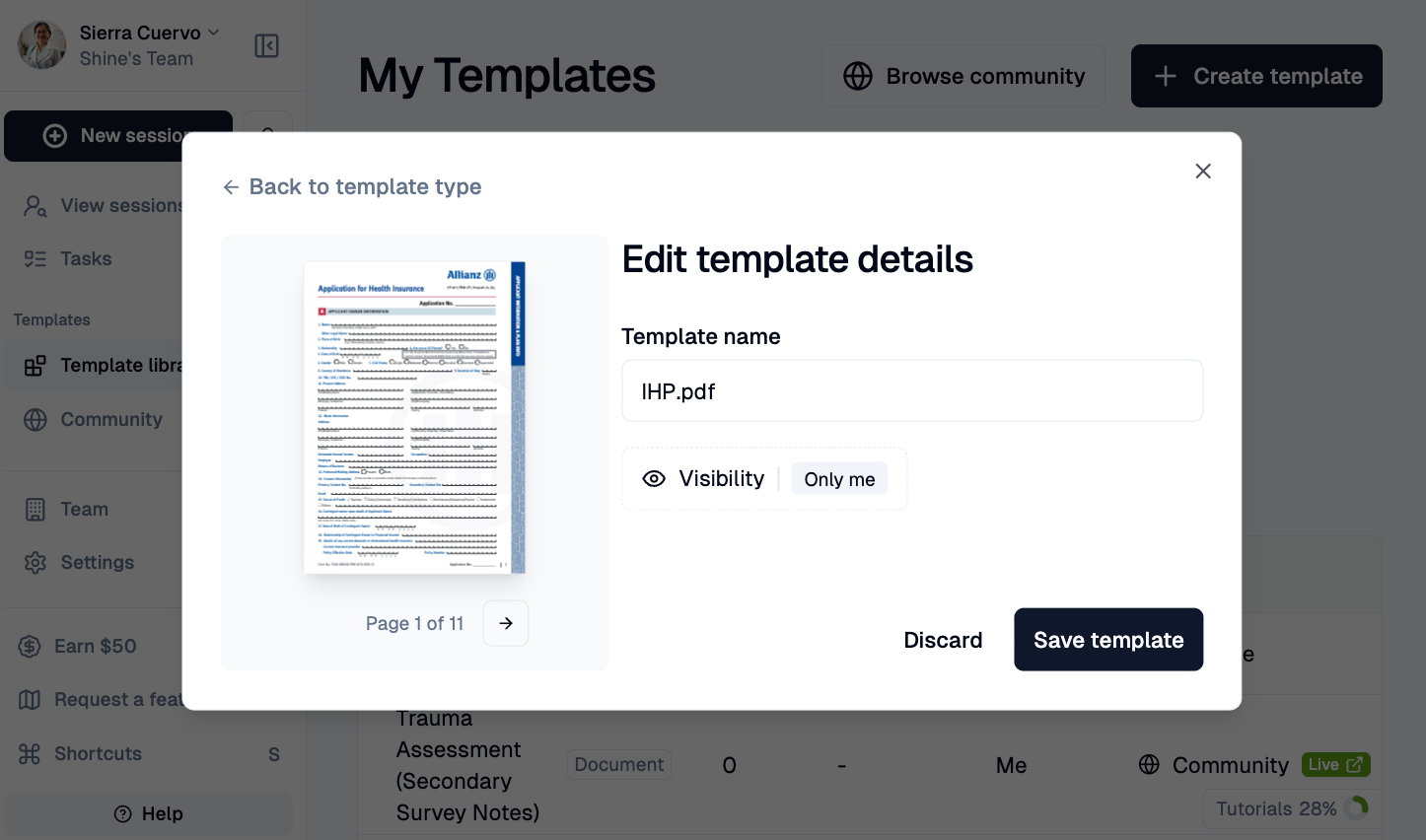Save the IHP.pdf template

click(1108, 640)
